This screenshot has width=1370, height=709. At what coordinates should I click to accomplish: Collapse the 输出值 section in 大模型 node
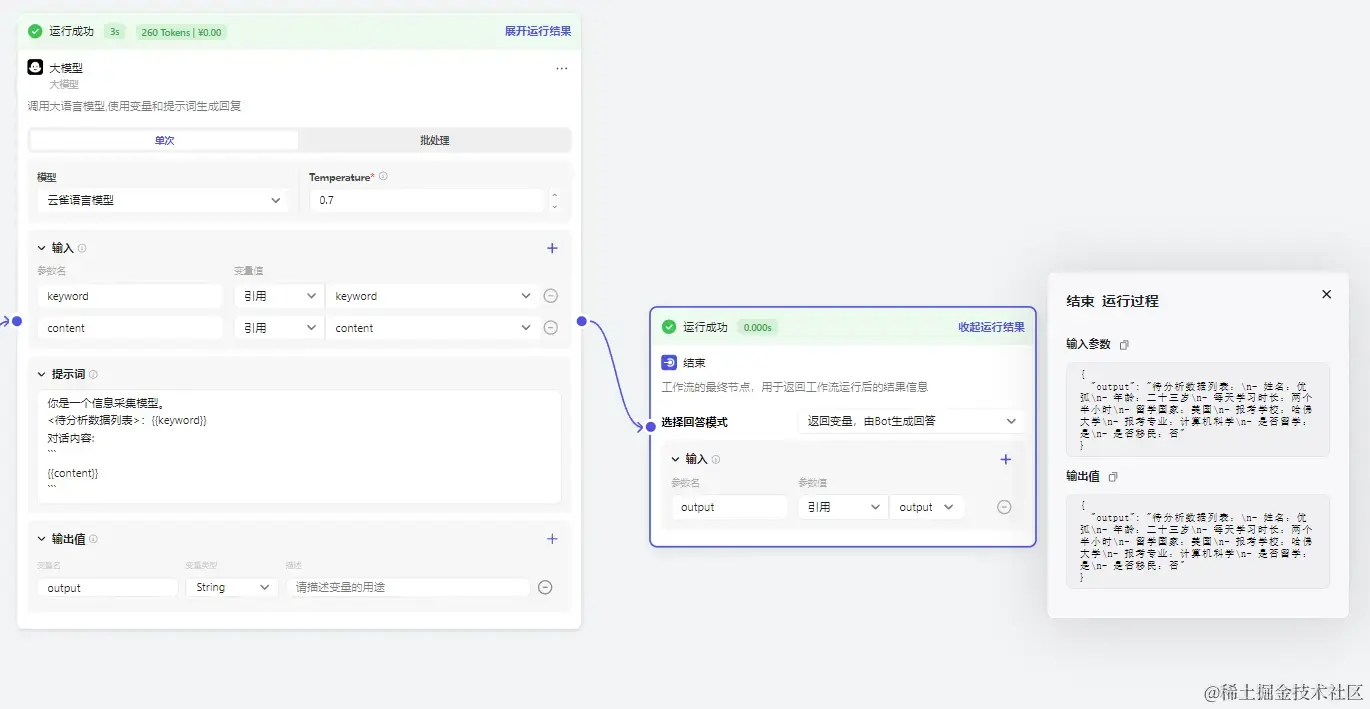pyautogui.click(x=42, y=539)
